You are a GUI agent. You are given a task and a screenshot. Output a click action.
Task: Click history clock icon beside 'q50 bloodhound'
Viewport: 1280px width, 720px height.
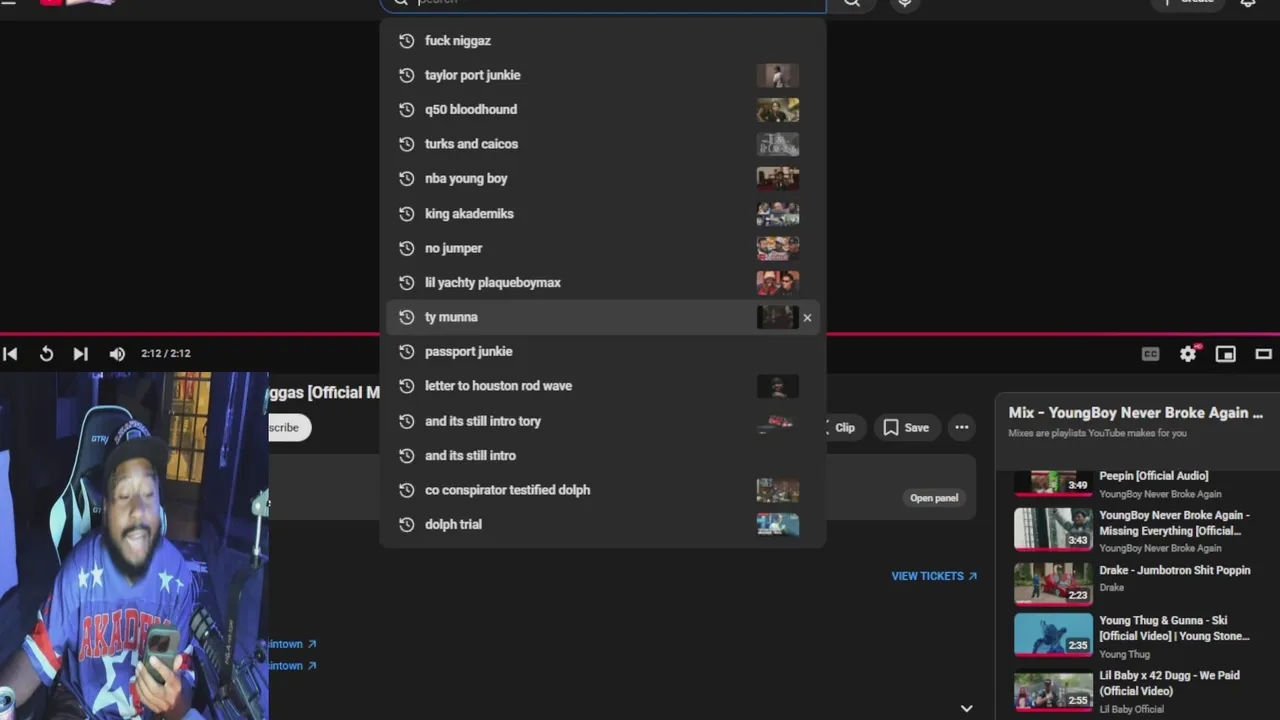(x=406, y=109)
